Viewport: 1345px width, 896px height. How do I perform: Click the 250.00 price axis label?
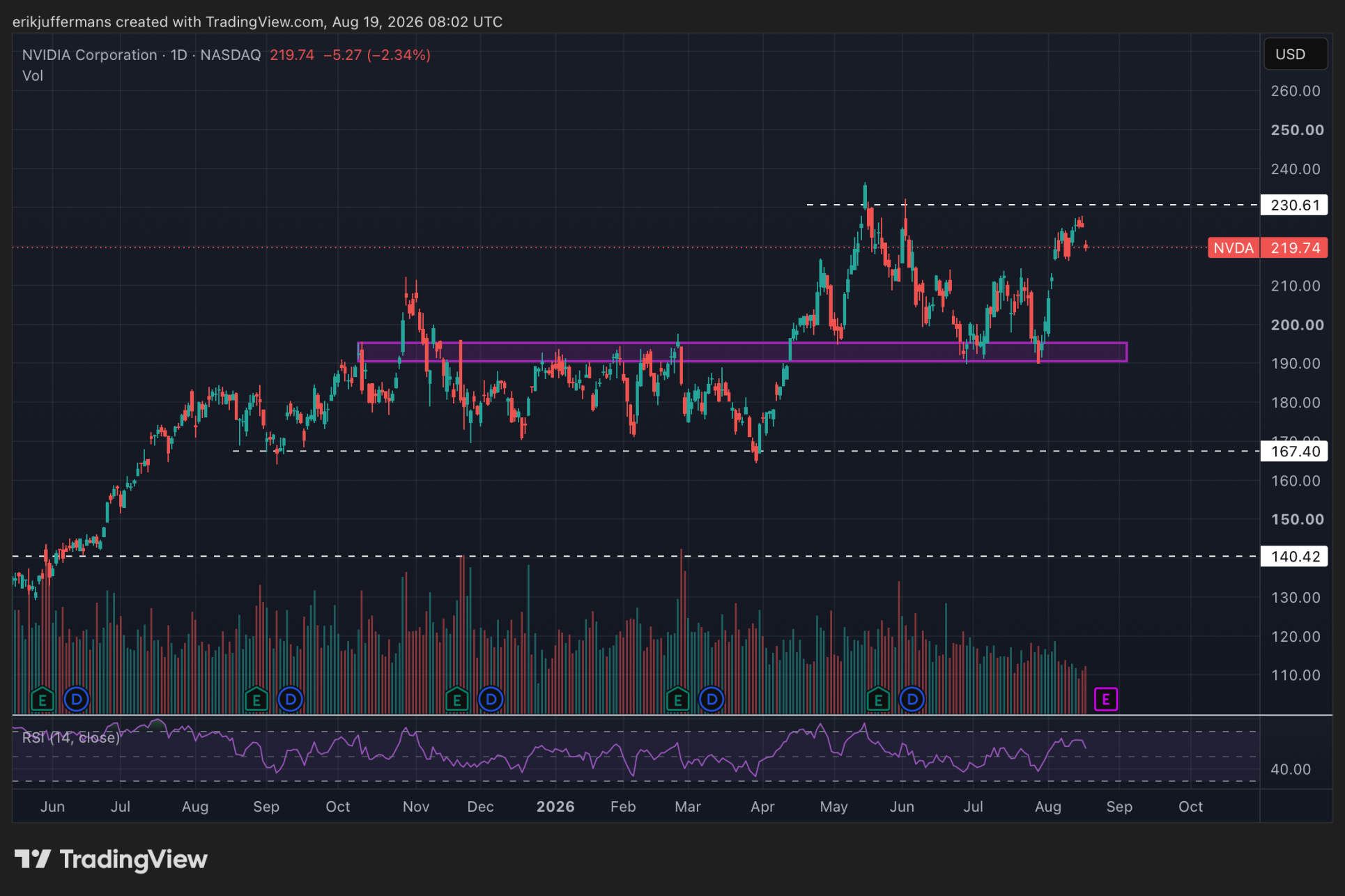tap(1297, 130)
